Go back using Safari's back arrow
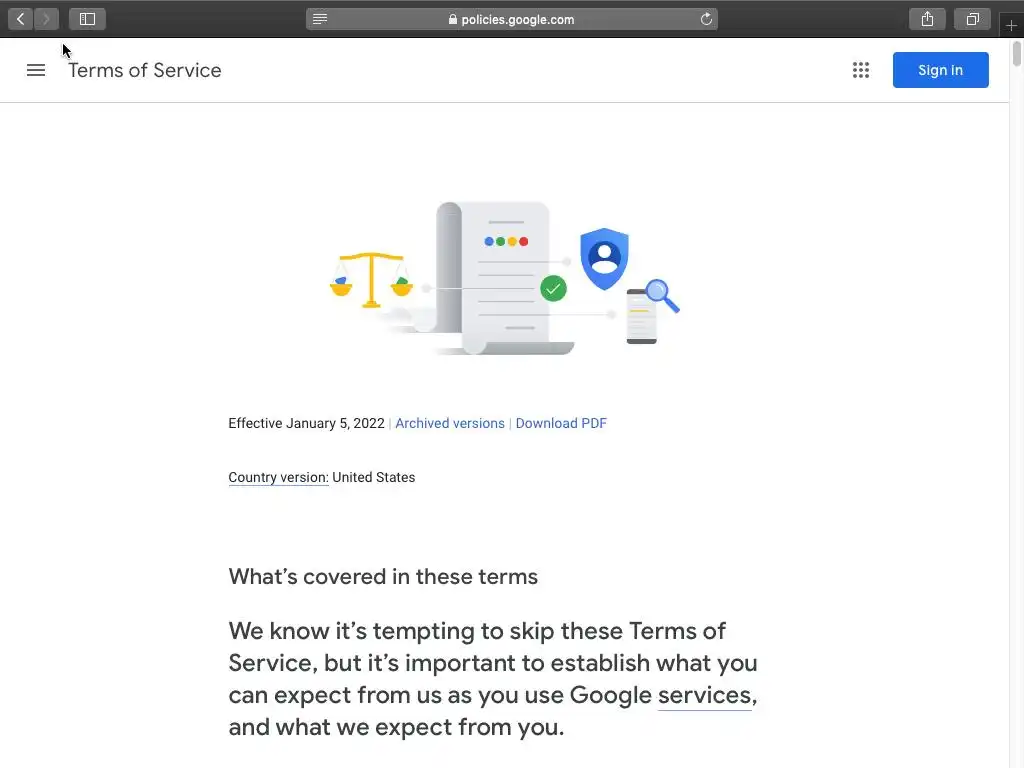The image size is (1024, 768). pyautogui.click(x=21, y=19)
